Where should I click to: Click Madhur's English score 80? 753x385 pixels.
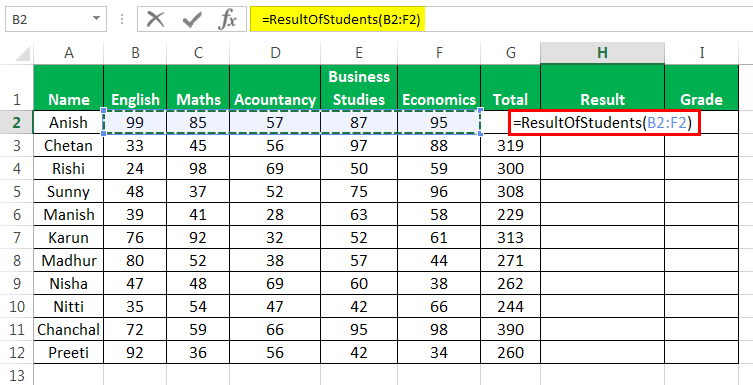[135, 261]
